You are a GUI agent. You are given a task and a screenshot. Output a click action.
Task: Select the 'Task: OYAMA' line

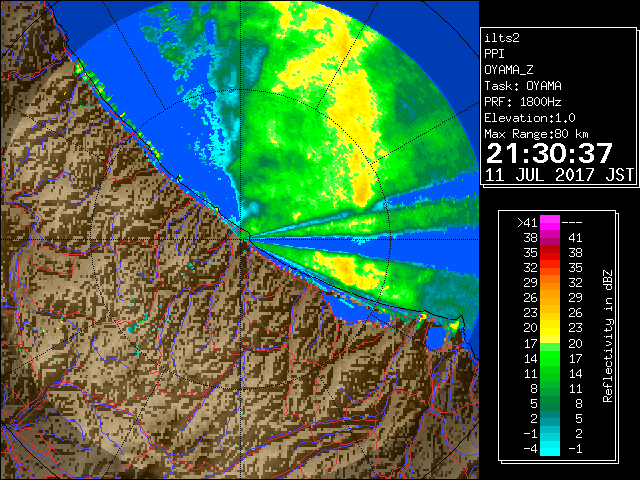(x=523, y=86)
